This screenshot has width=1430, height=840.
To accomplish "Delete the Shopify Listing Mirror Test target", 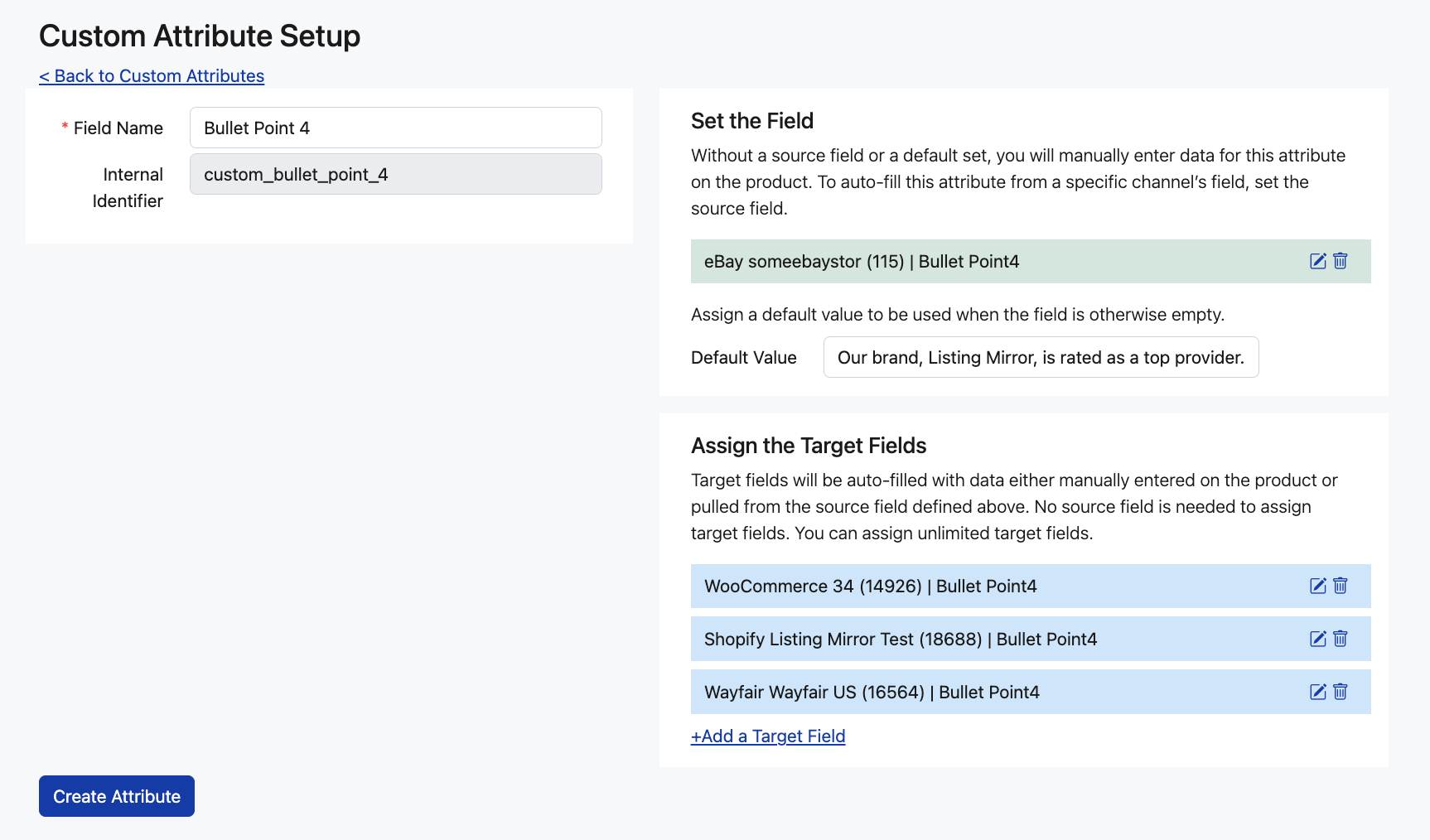I will click(1341, 639).
